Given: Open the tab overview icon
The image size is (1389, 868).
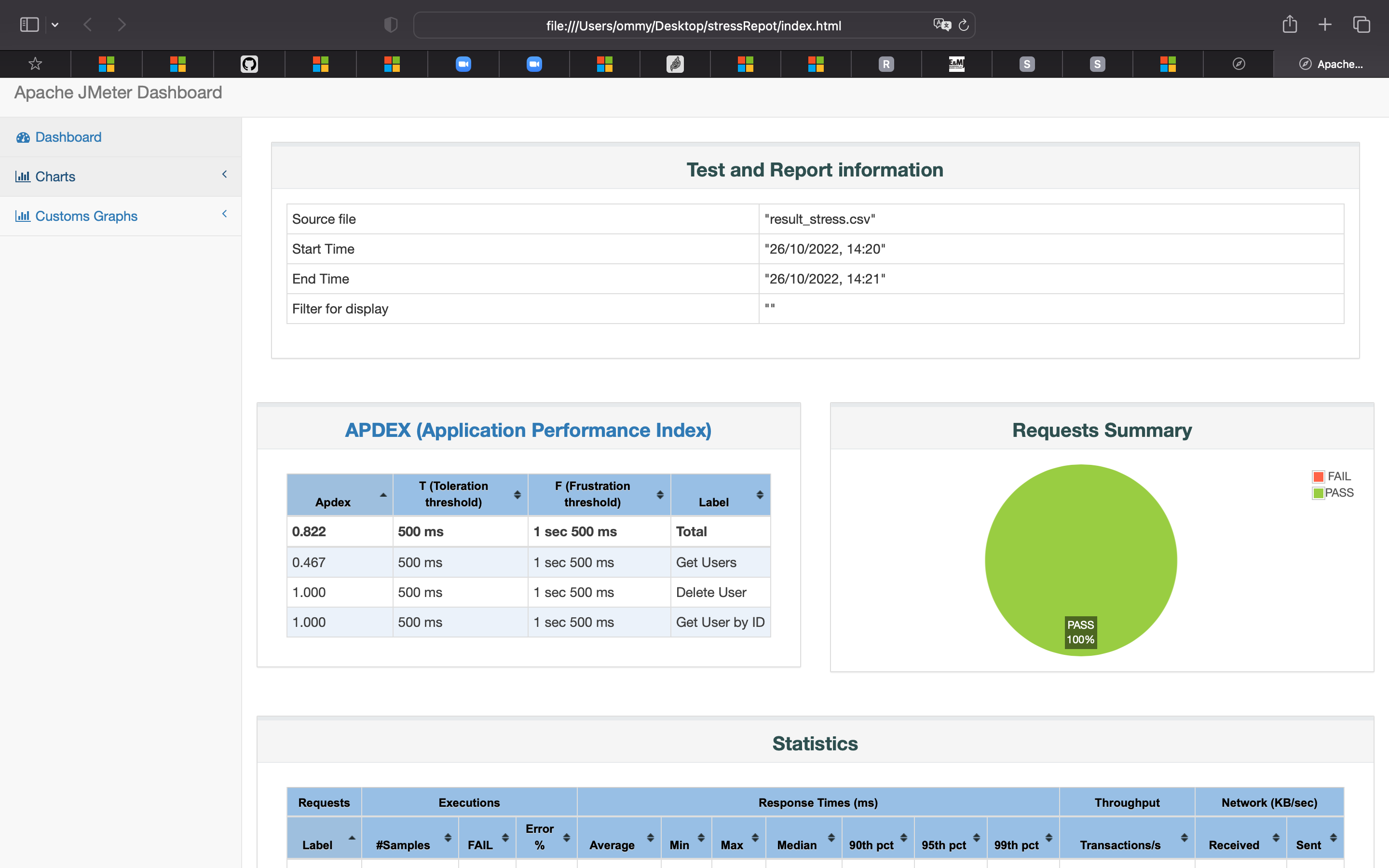Looking at the screenshot, I should tap(1362, 25).
